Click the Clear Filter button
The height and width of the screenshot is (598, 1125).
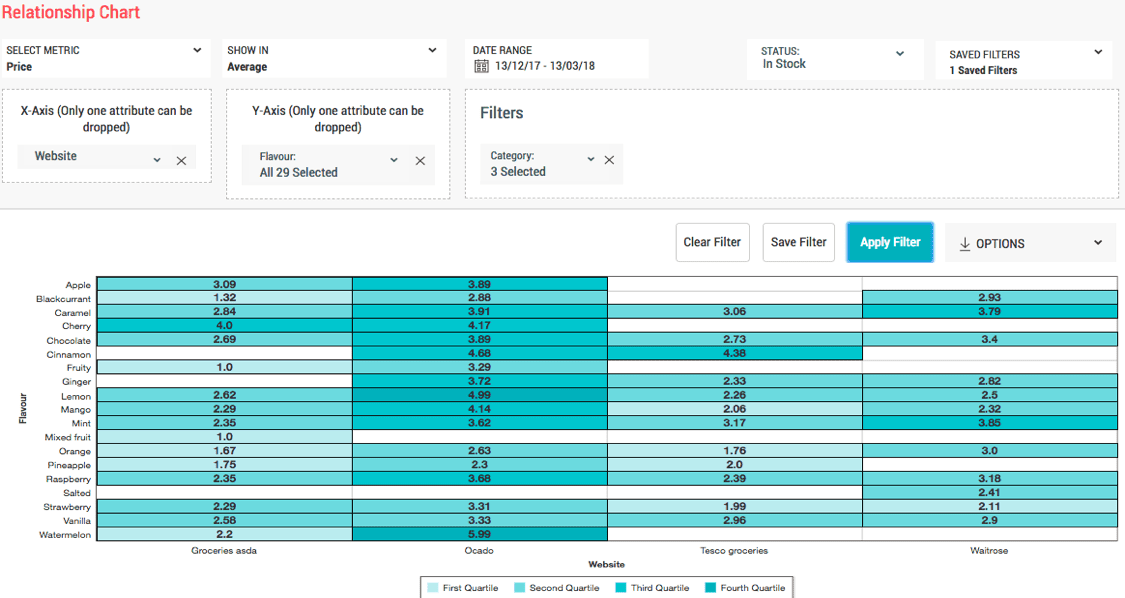point(712,243)
